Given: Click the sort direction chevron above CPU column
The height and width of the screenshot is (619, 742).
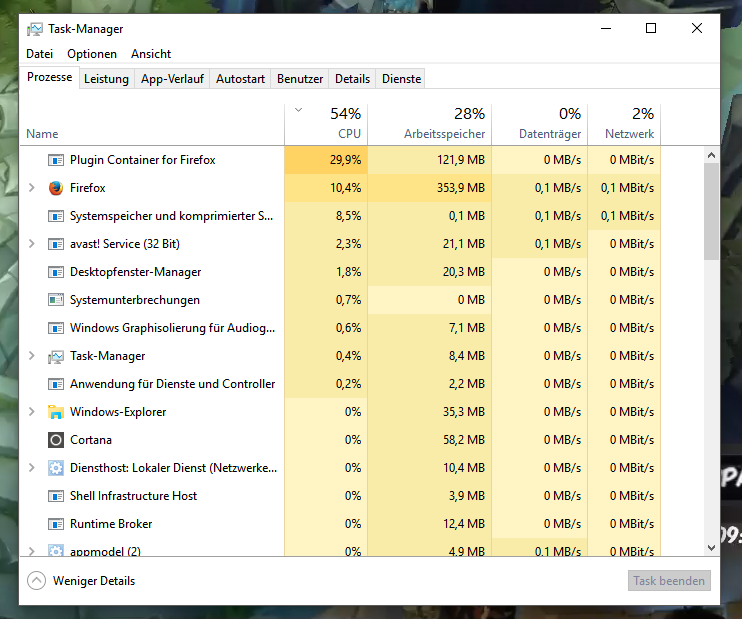Looking at the screenshot, I should click(x=298, y=110).
